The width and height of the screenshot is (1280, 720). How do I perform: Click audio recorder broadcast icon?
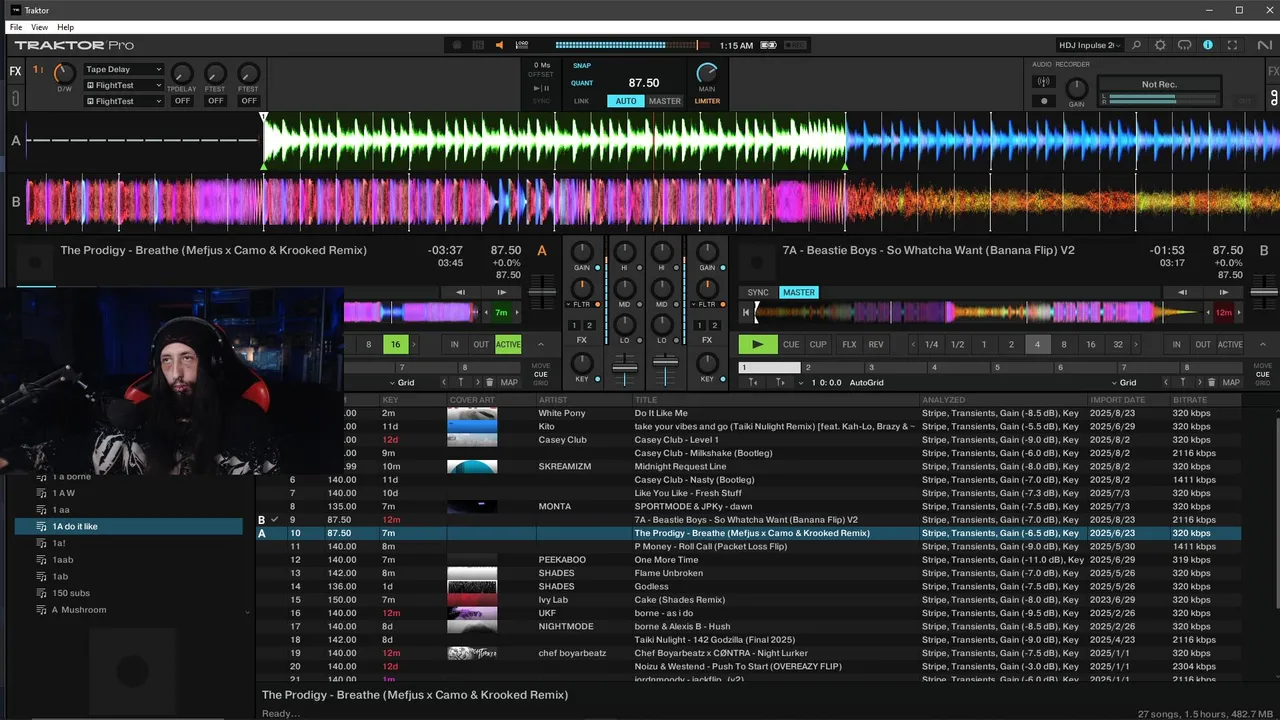(x=1044, y=81)
